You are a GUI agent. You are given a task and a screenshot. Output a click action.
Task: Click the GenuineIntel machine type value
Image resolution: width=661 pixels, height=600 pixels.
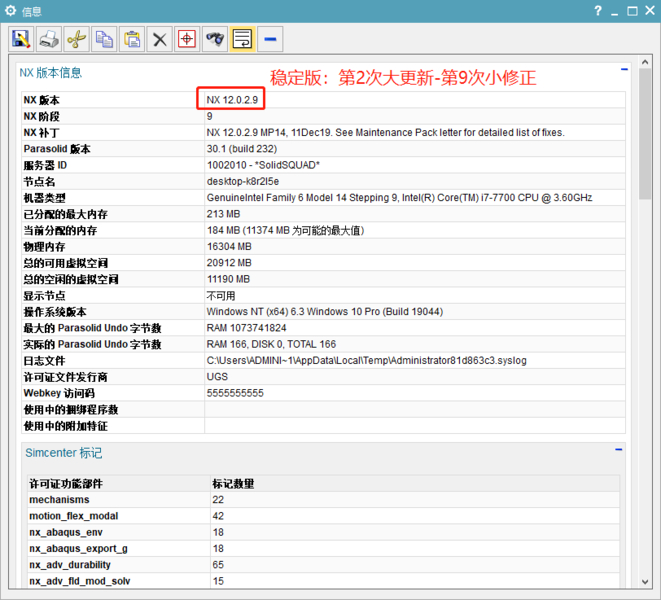(399, 198)
